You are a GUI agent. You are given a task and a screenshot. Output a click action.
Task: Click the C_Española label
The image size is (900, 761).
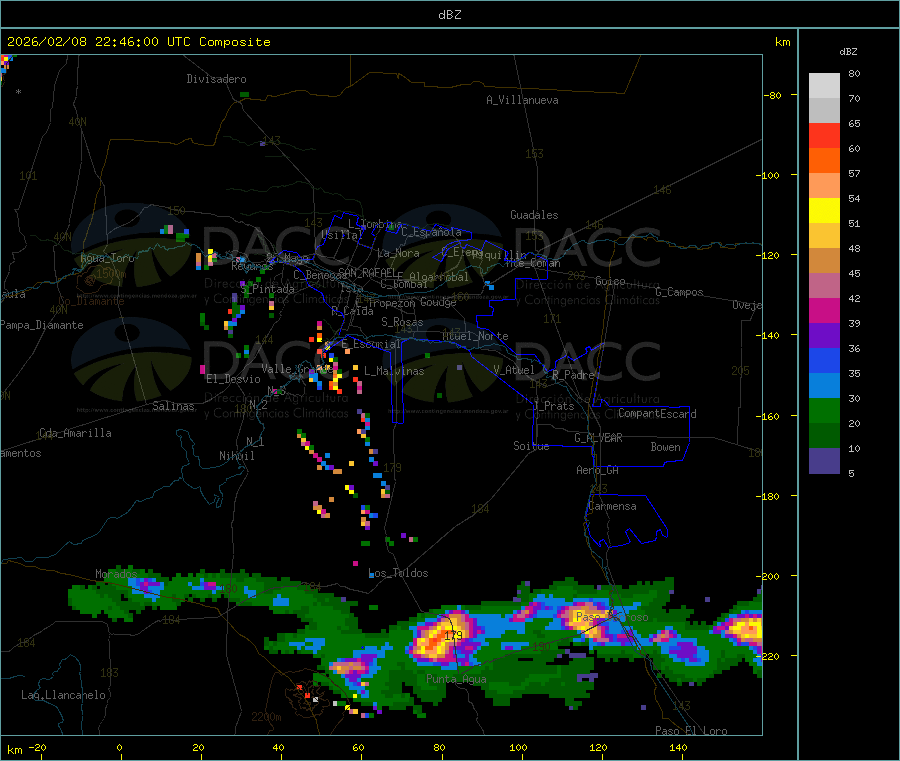[431, 232]
